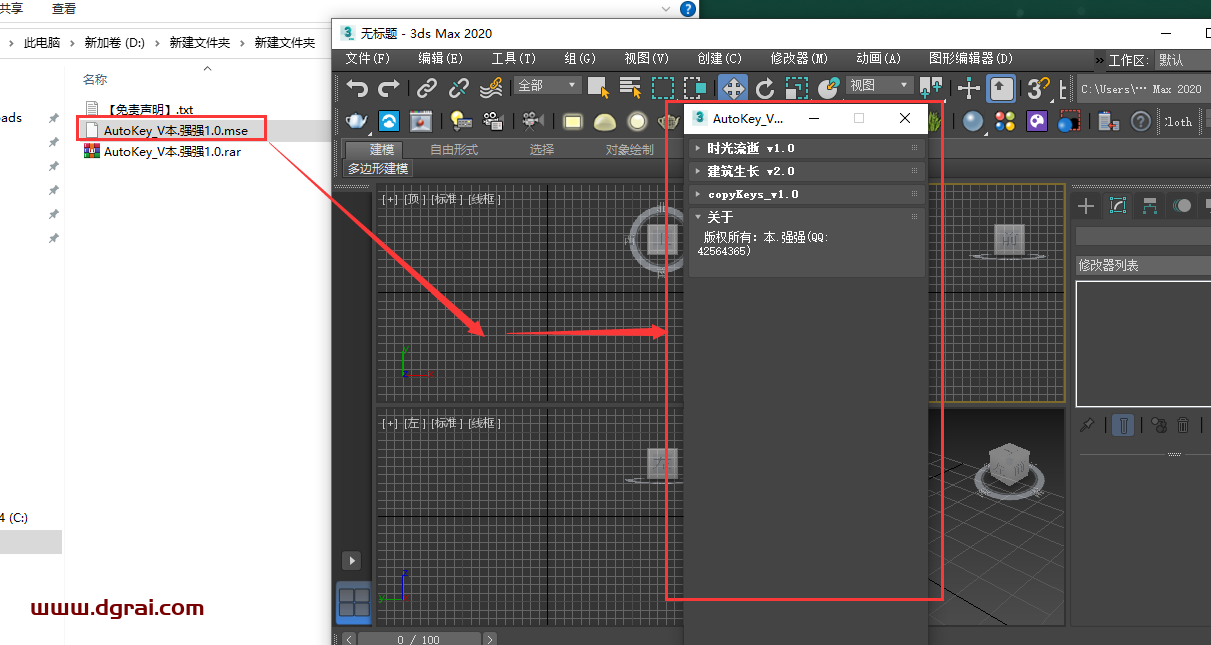This screenshot has height=645, width=1211.
Task: Select the Select and Link tool
Action: [x=427, y=89]
